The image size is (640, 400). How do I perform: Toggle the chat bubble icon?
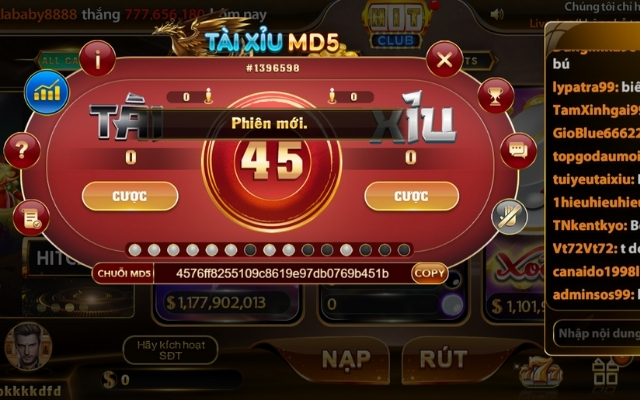518,151
